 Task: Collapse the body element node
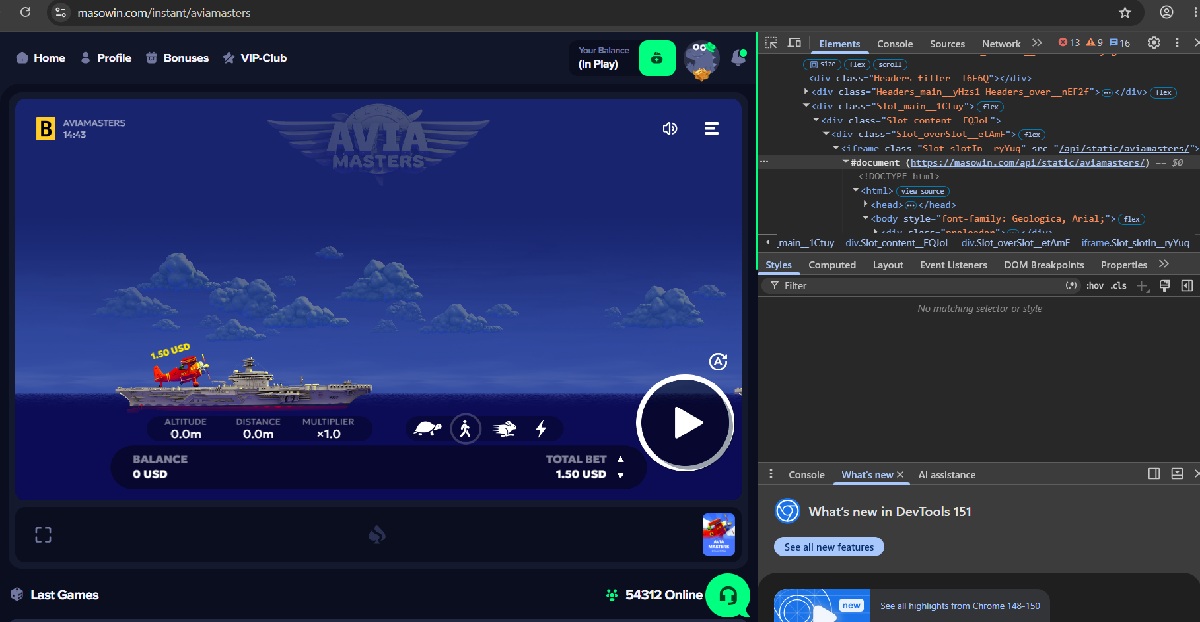[866, 219]
